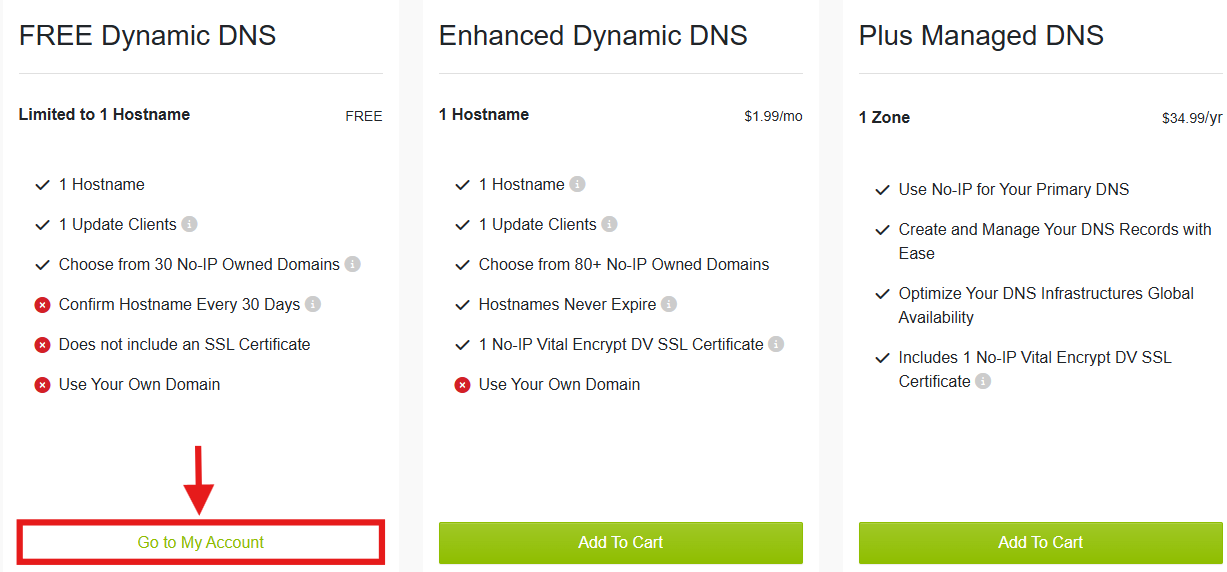Image resolution: width=1227 pixels, height=572 pixels.
Task: Click info icon in Plus Managed DNS plan
Action: pos(983,382)
